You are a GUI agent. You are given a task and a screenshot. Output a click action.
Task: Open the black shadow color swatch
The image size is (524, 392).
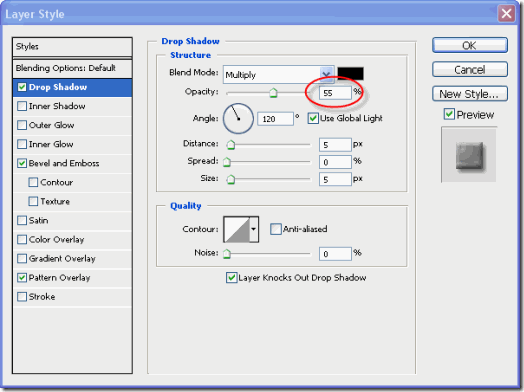[x=351, y=74]
